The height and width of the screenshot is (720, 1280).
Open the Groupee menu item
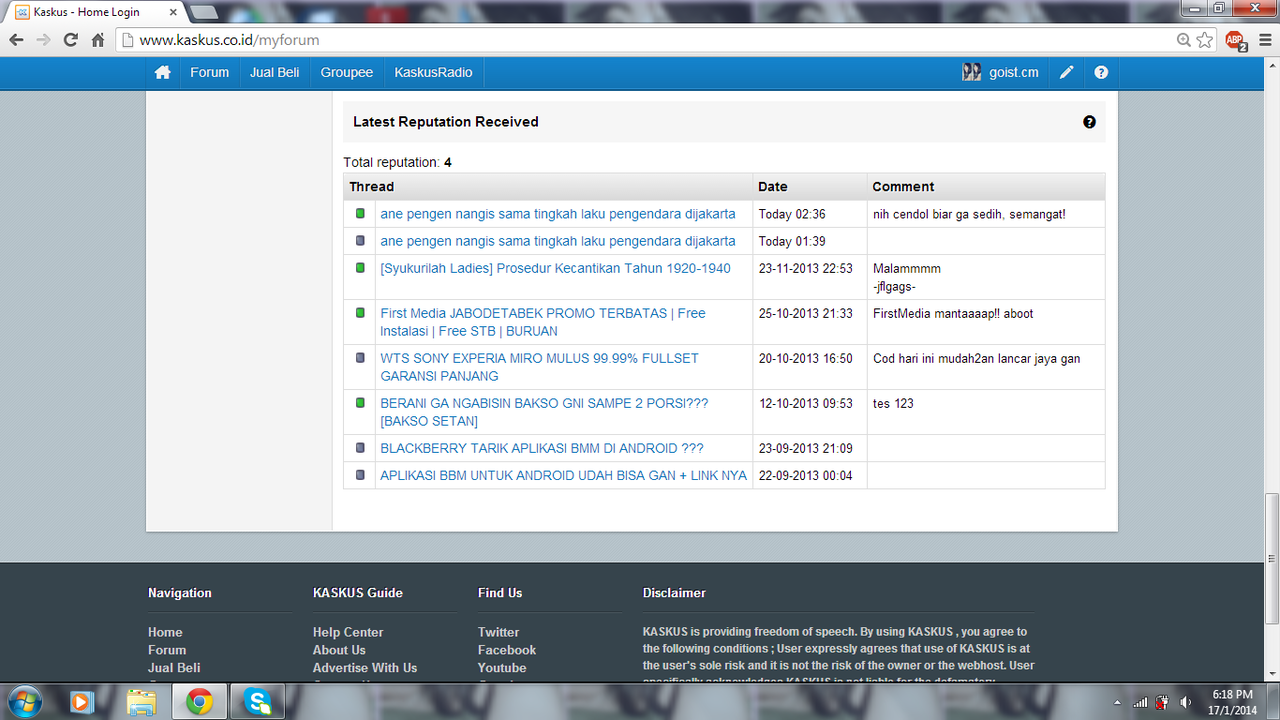(347, 72)
